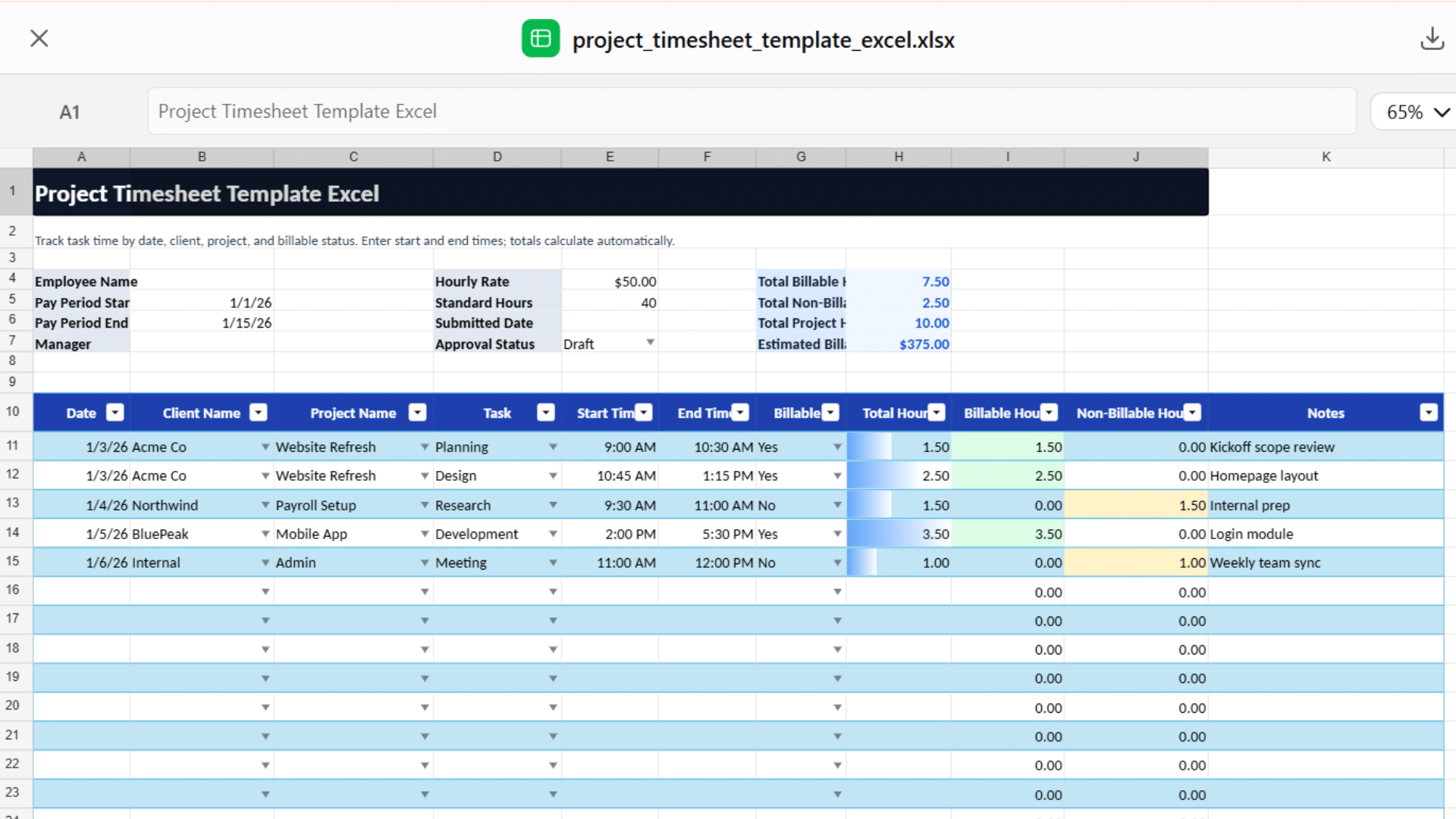Close the file preview with the X icon

point(39,38)
